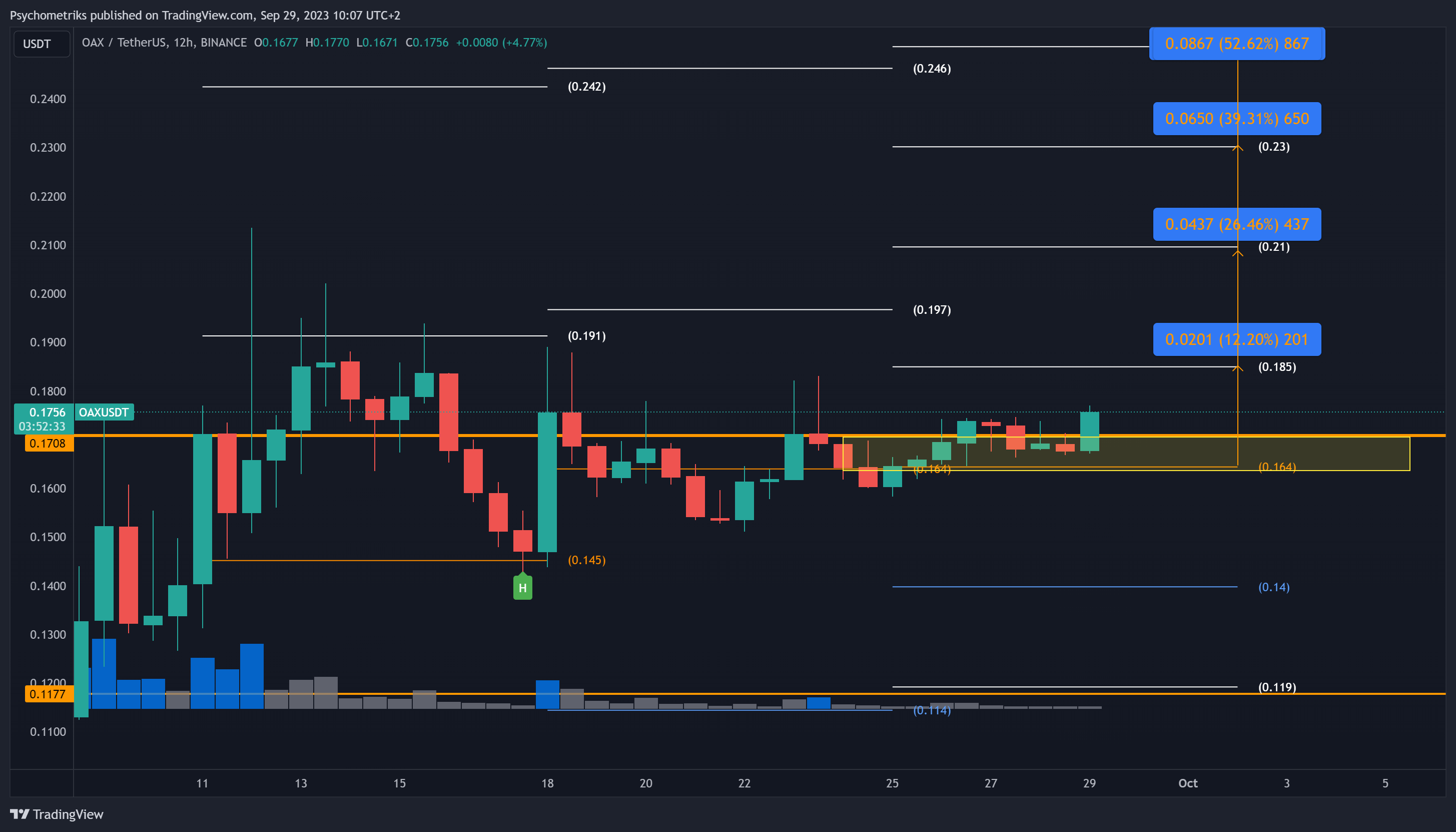1456x832 pixels.
Task: Click the blue (0.114) level label
Action: pos(932,710)
